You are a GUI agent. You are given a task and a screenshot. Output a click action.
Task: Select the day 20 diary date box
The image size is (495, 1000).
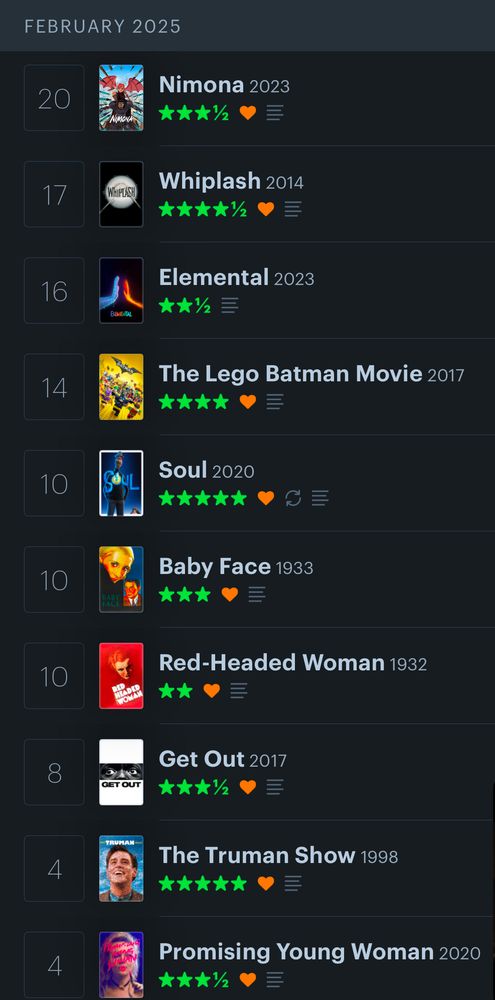(54, 98)
